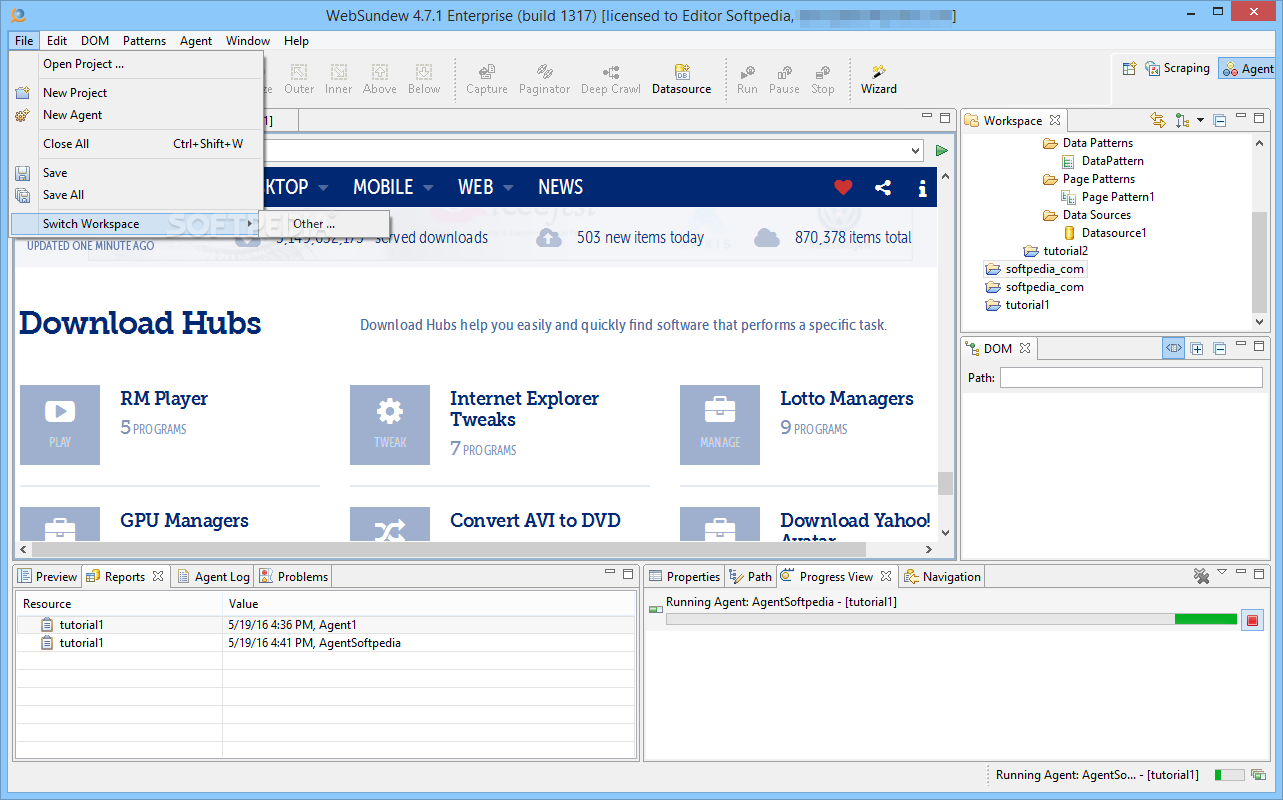Click Remove All Finished Operations icon
Image resolution: width=1283 pixels, height=800 pixels.
tap(1201, 576)
